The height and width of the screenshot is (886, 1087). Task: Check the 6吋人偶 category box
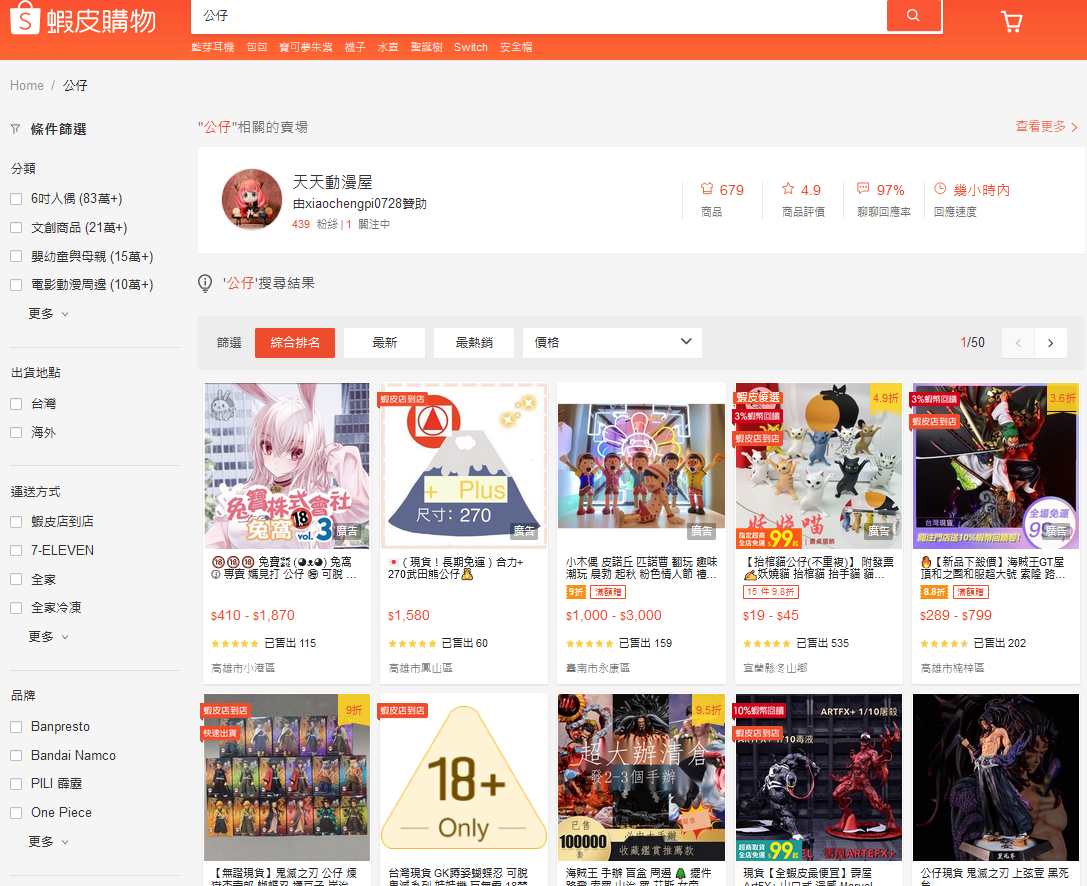click(x=16, y=199)
